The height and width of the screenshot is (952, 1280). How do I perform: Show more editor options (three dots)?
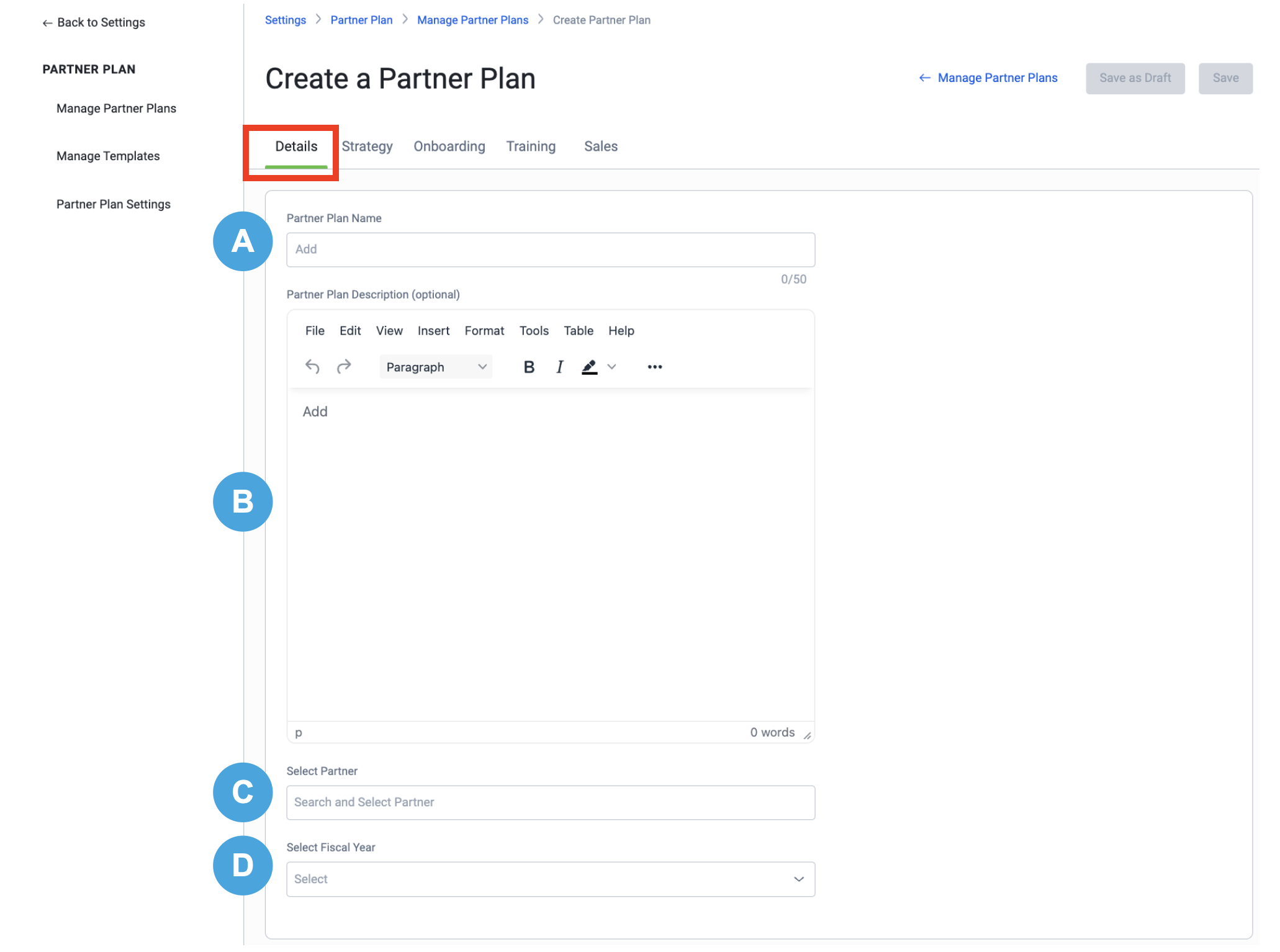(655, 367)
